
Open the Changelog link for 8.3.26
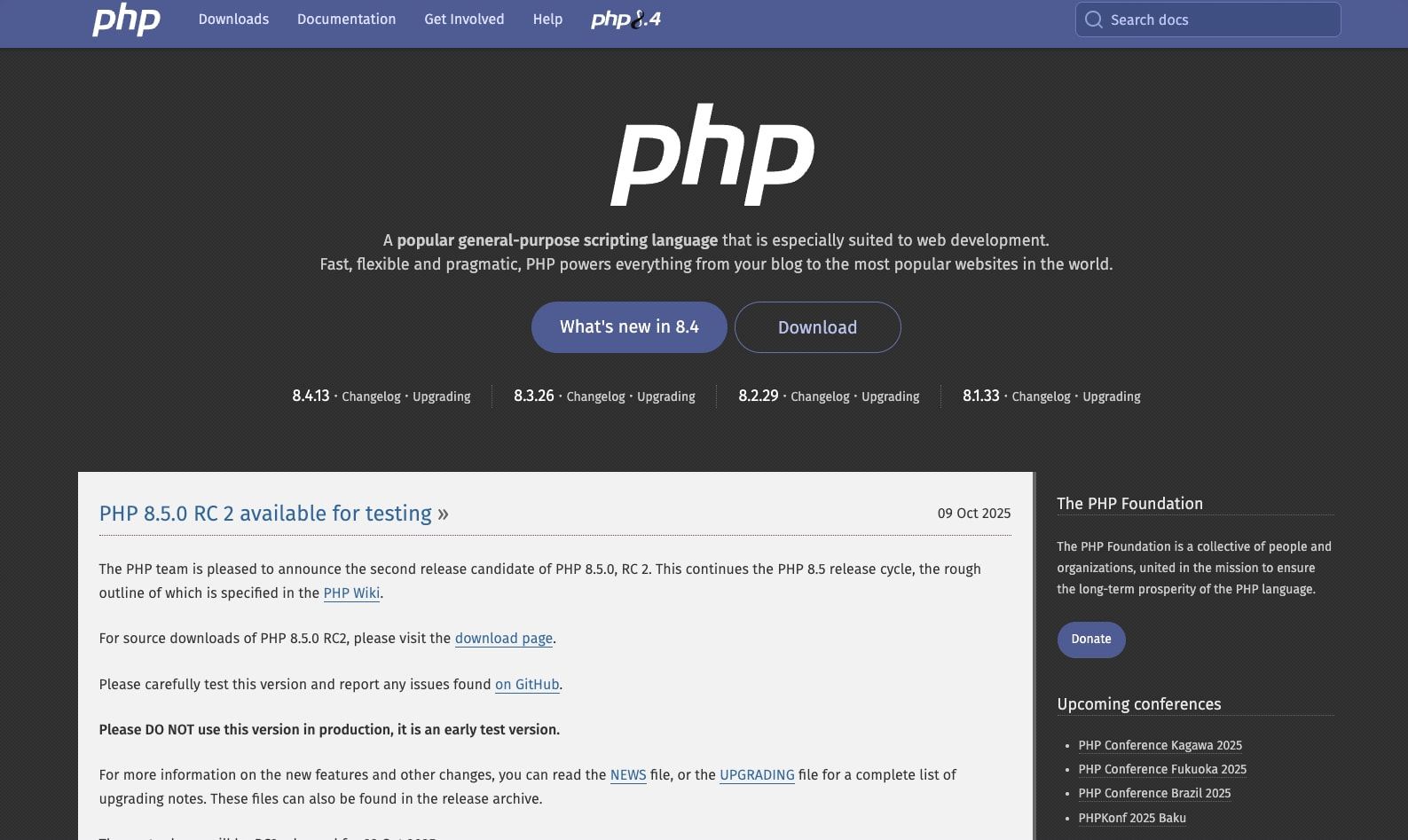click(595, 396)
